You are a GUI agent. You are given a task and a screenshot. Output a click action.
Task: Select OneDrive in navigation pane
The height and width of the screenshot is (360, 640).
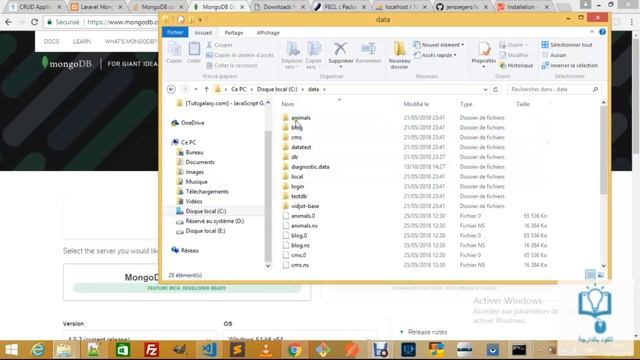(192, 123)
